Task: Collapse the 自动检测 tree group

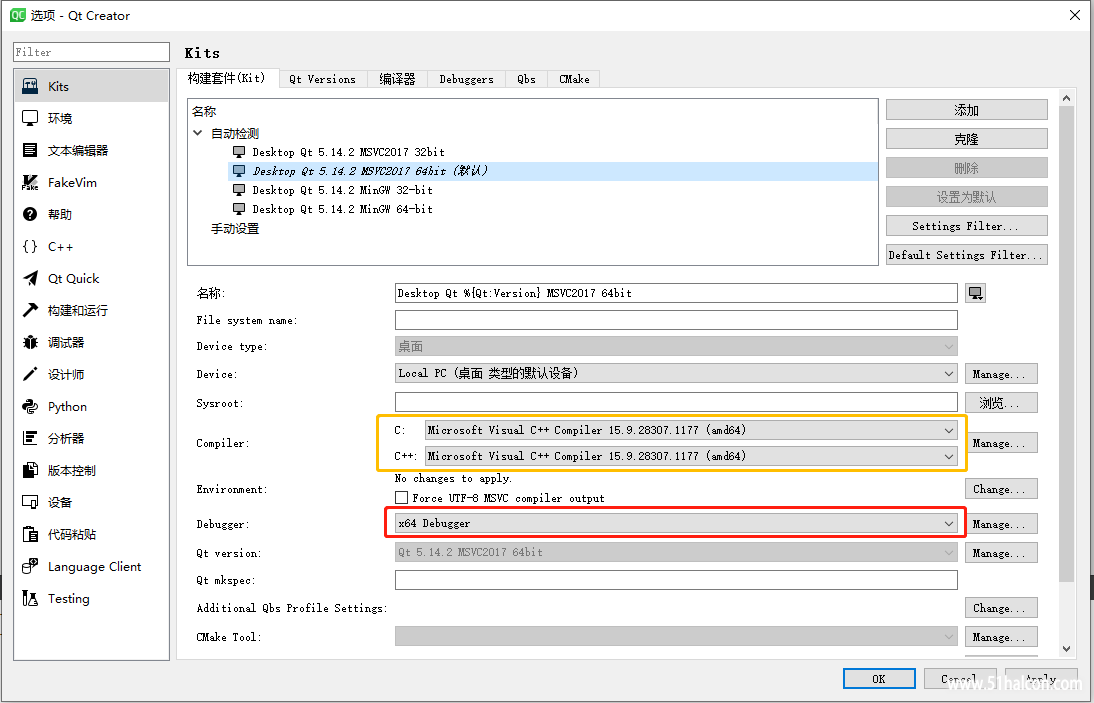Action: 198,133
